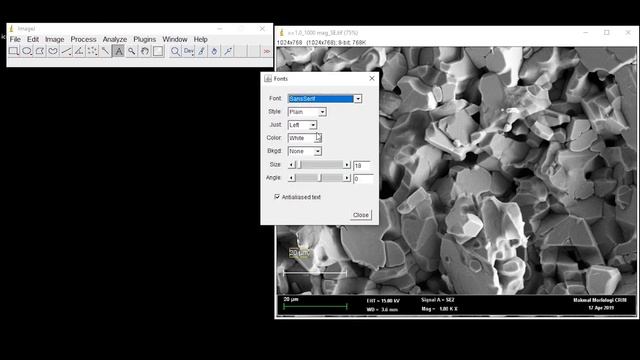Viewport: 640px width, 360px height.
Task: Open the Image menu
Action: pos(55,39)
